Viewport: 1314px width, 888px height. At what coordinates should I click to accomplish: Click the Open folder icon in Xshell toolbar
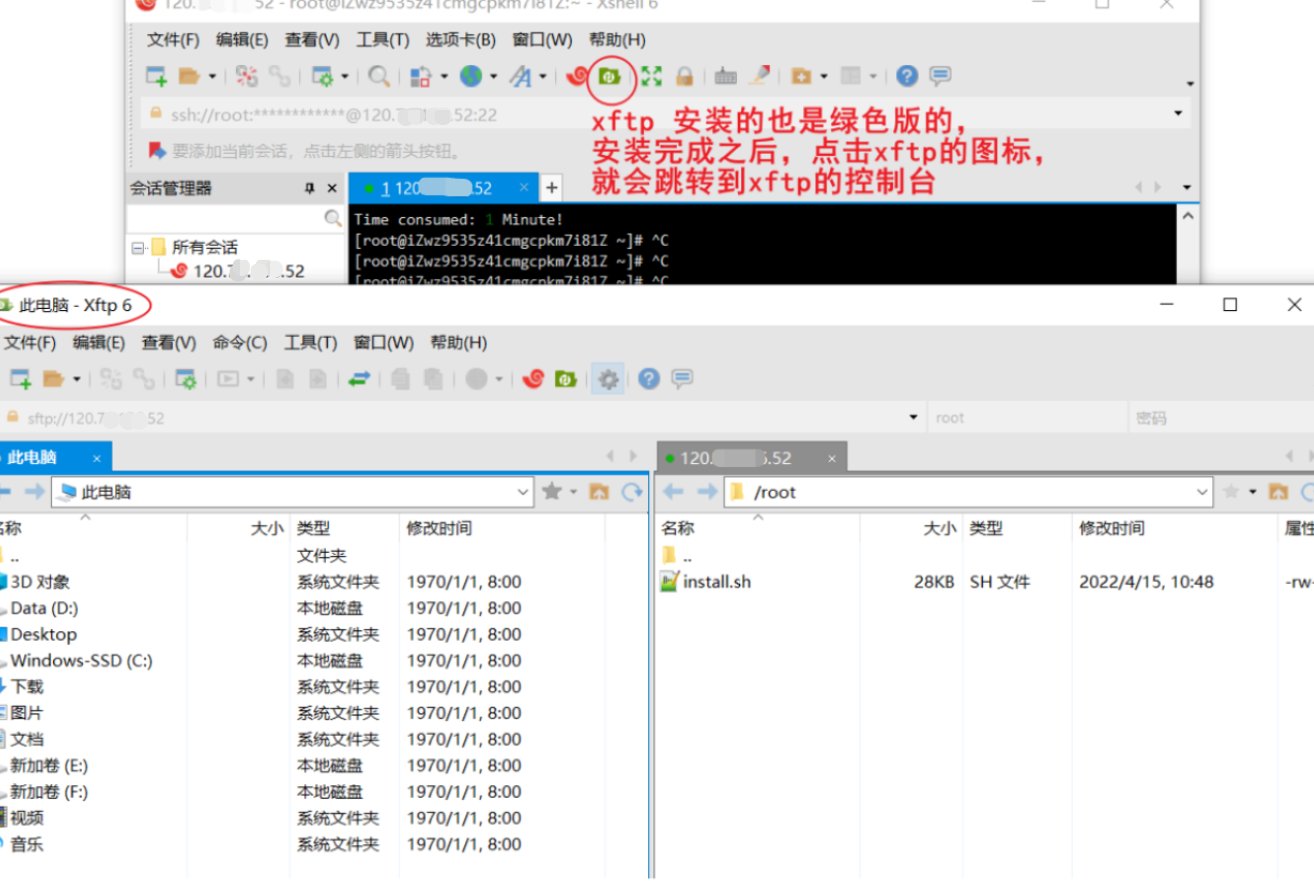[x=190, y=76]
